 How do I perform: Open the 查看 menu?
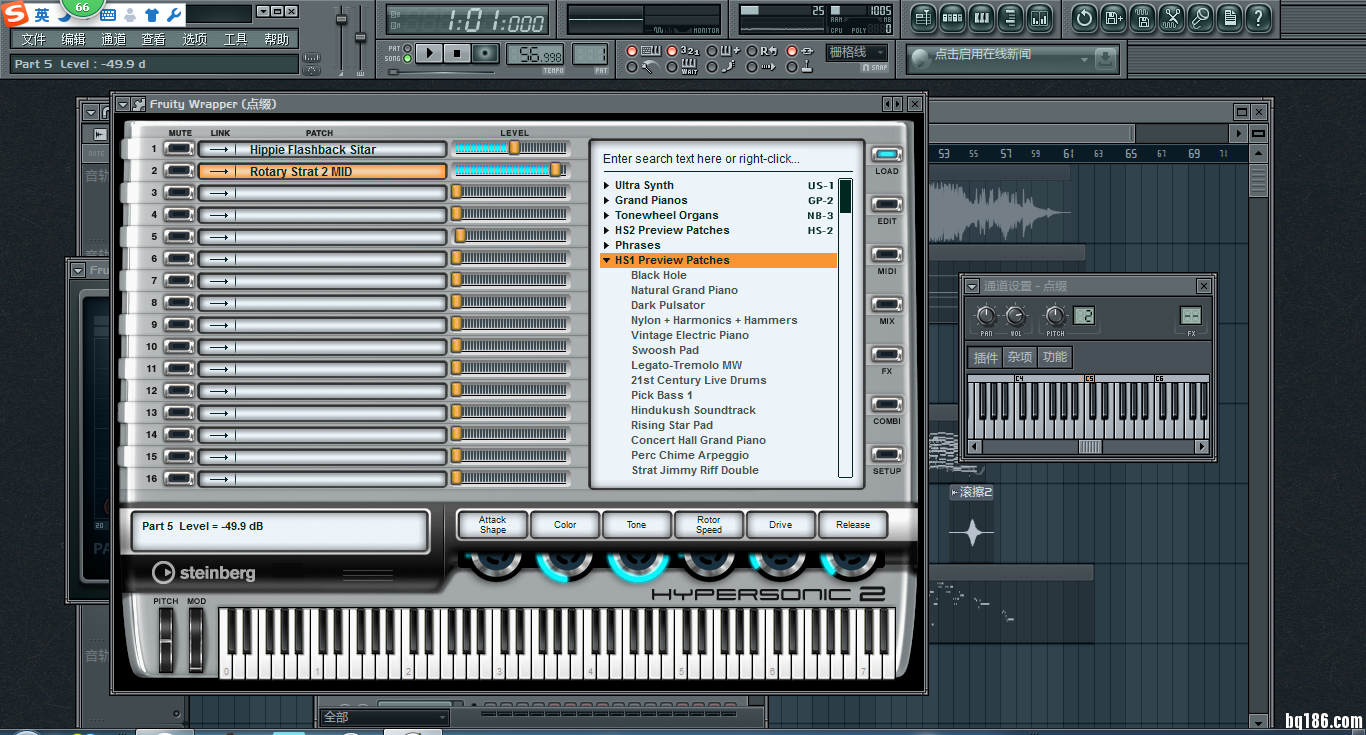[154, 39]
